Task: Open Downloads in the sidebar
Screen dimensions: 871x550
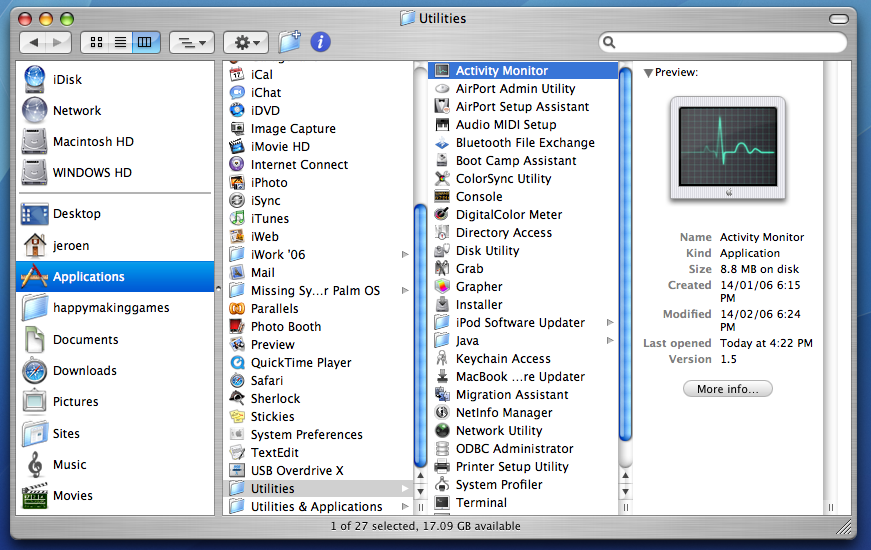Action: coord(115,371)
